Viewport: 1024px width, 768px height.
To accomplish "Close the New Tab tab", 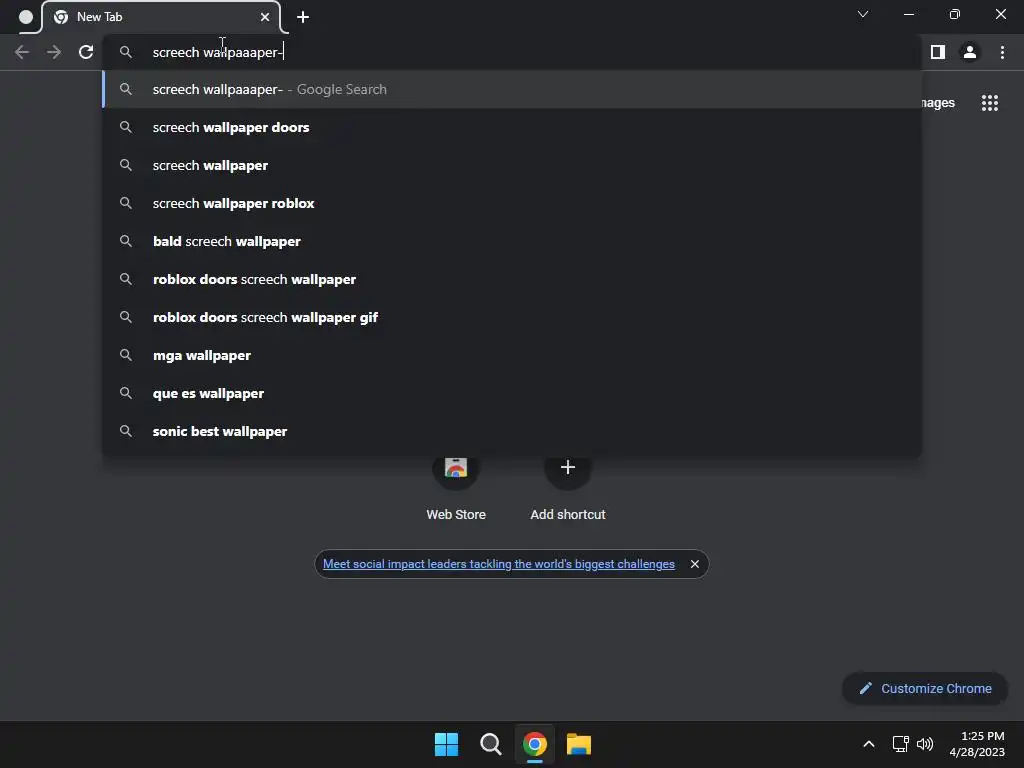I will [264, 17].
